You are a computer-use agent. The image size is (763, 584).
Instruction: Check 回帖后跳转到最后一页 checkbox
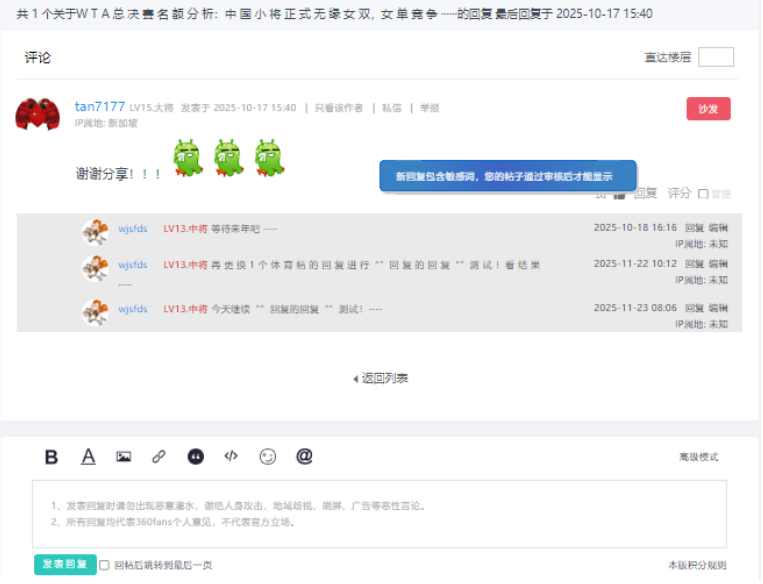(x=104, y=565)
